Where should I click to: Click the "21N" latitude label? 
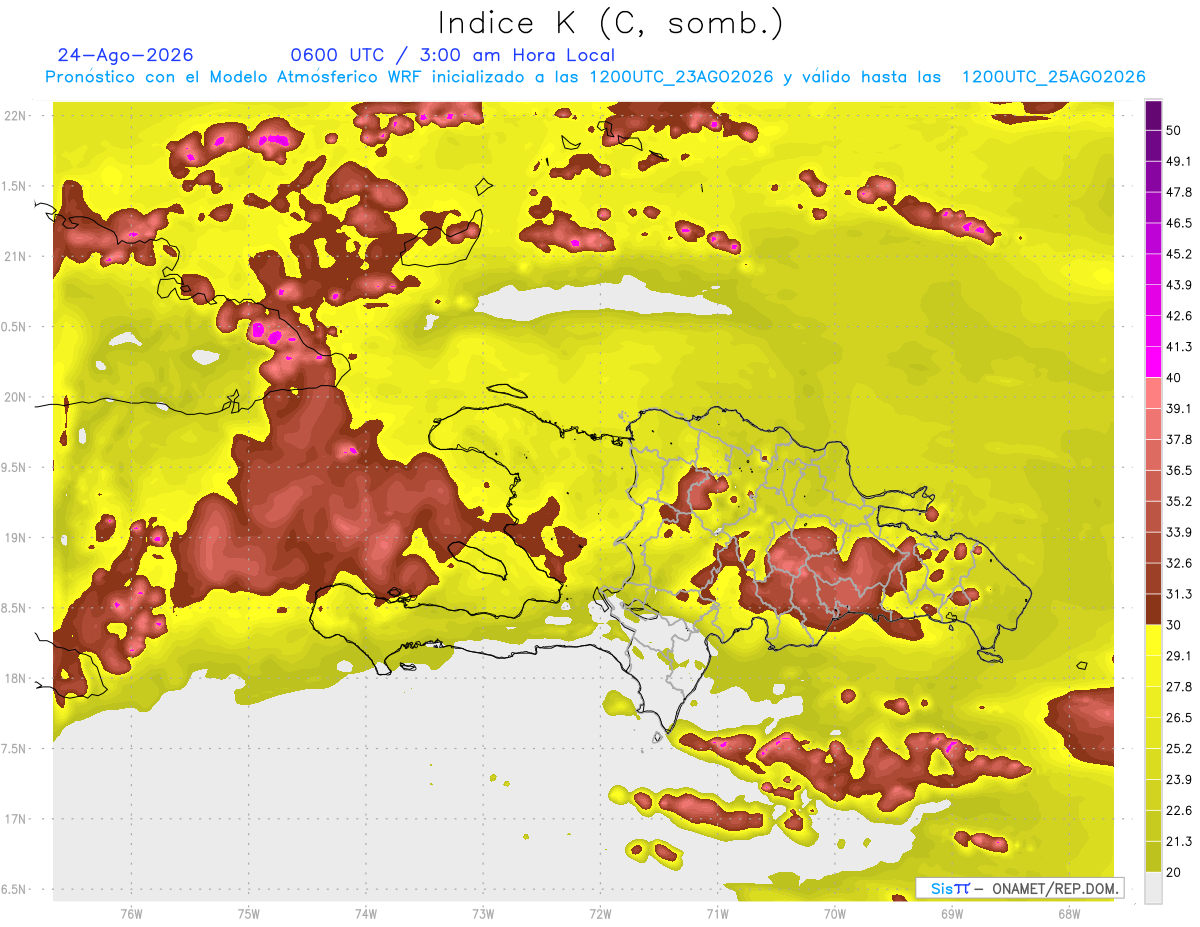[15, 256]
